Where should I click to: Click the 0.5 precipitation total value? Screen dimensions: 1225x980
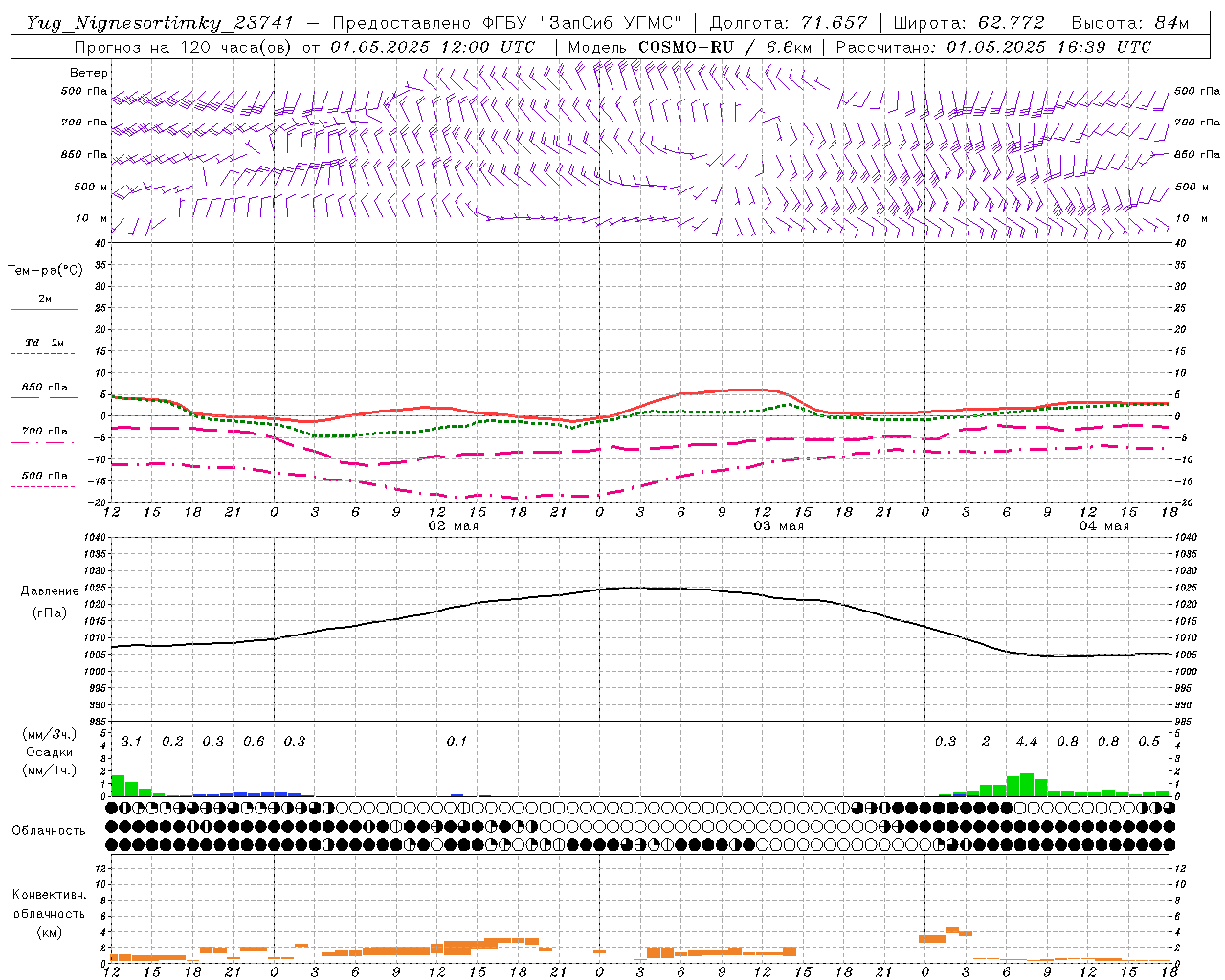pos(1149,741)
